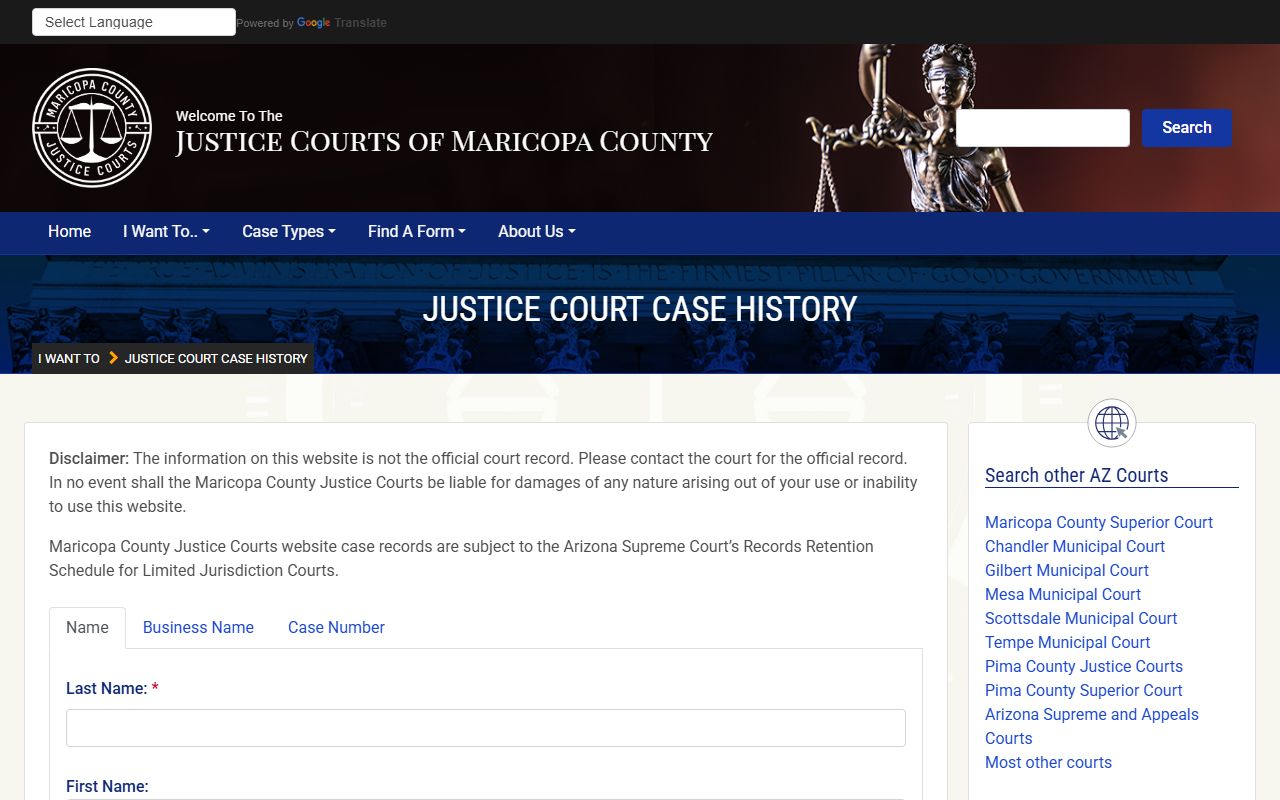Click the Maricopa County Justice Courts seal logo

point(92,128)
